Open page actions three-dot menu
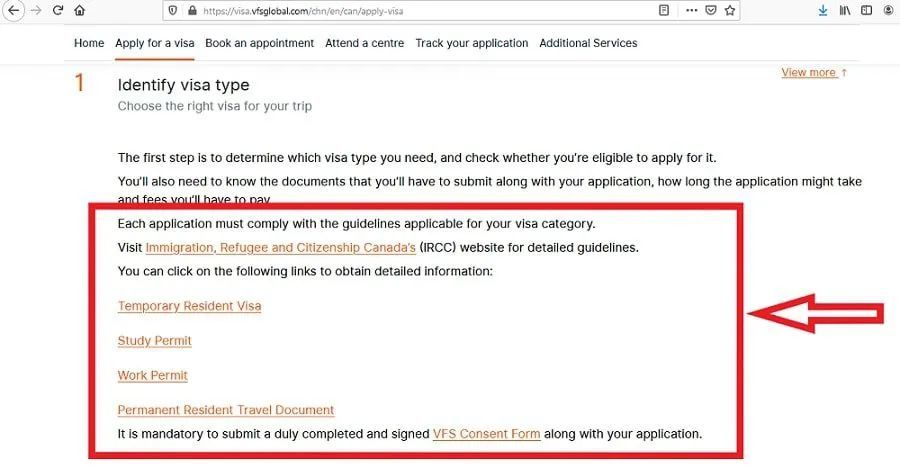 coord(689,11)
